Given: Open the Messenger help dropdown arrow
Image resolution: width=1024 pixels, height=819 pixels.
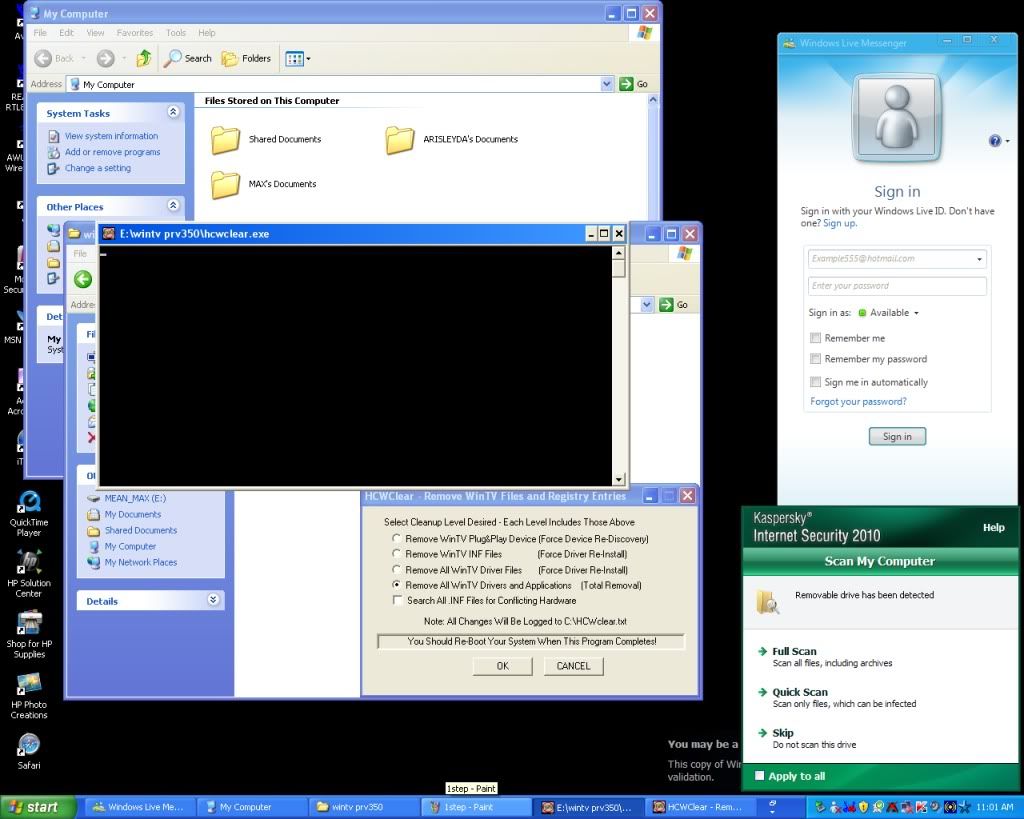Looking at the screenshot, I should point(1007,141).
